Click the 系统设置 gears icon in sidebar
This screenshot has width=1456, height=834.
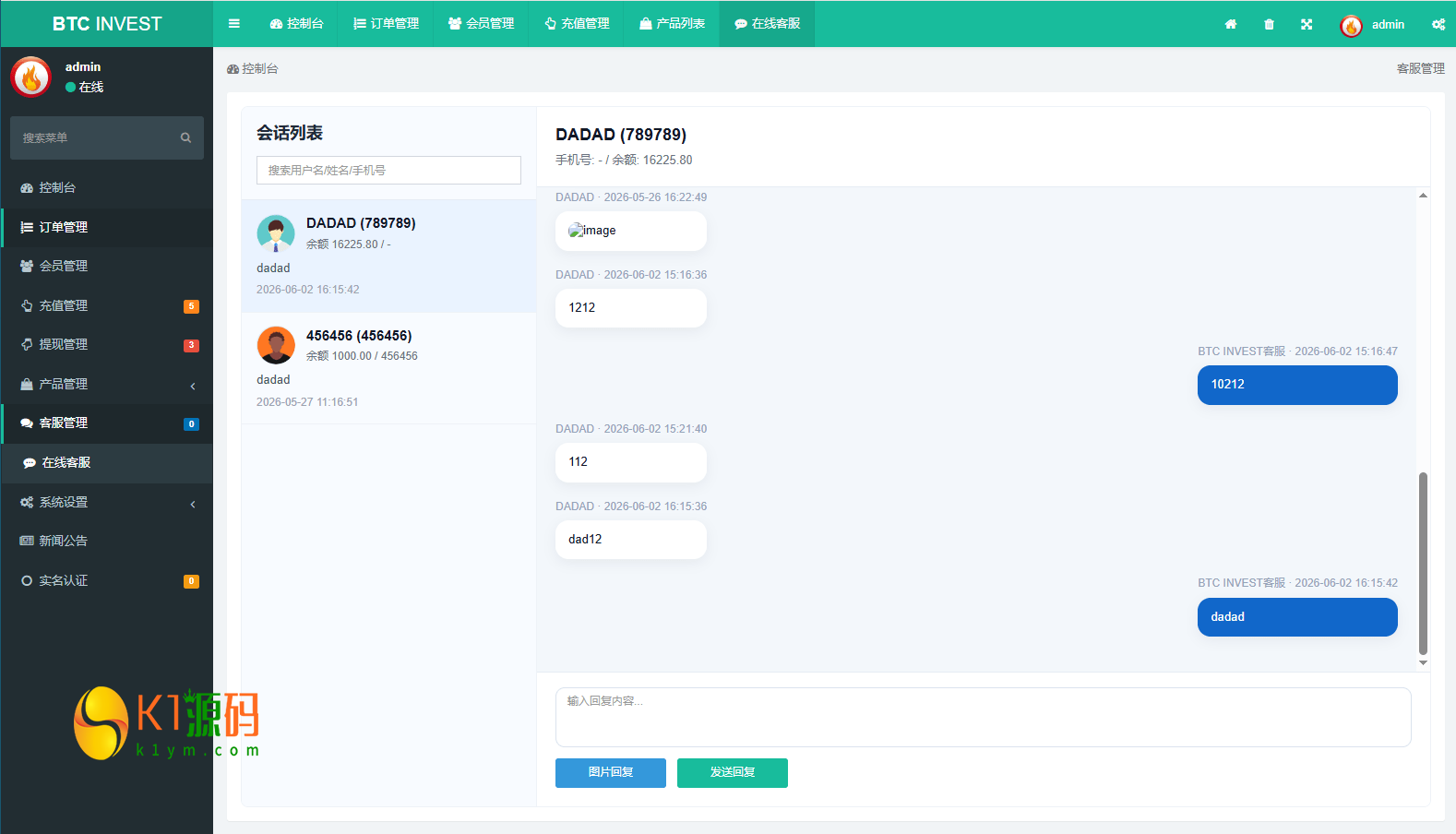coord(27,502)
